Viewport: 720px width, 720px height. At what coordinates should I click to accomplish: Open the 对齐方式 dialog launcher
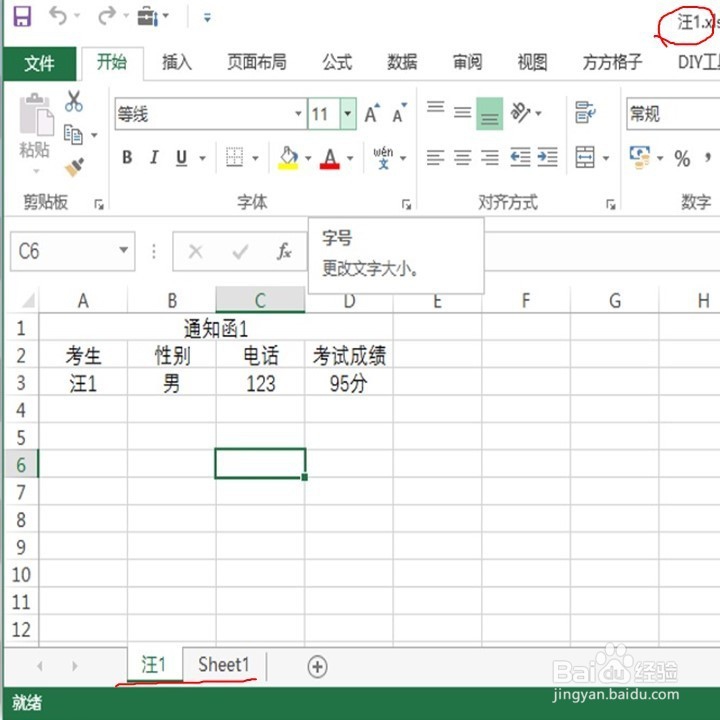click(610, 204)
